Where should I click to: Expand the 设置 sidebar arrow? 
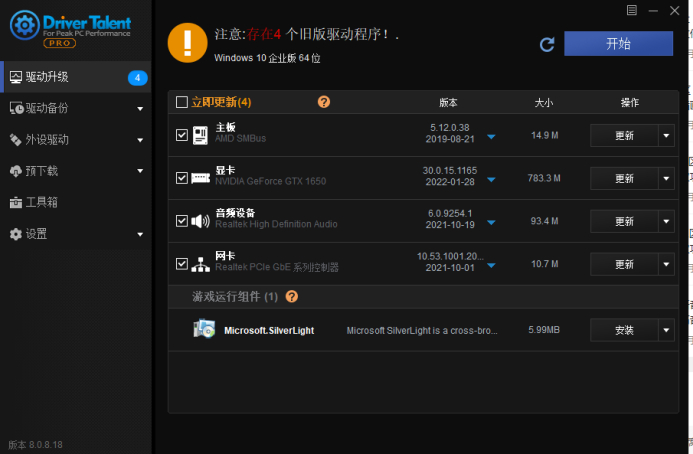click(x=140, y=234)
